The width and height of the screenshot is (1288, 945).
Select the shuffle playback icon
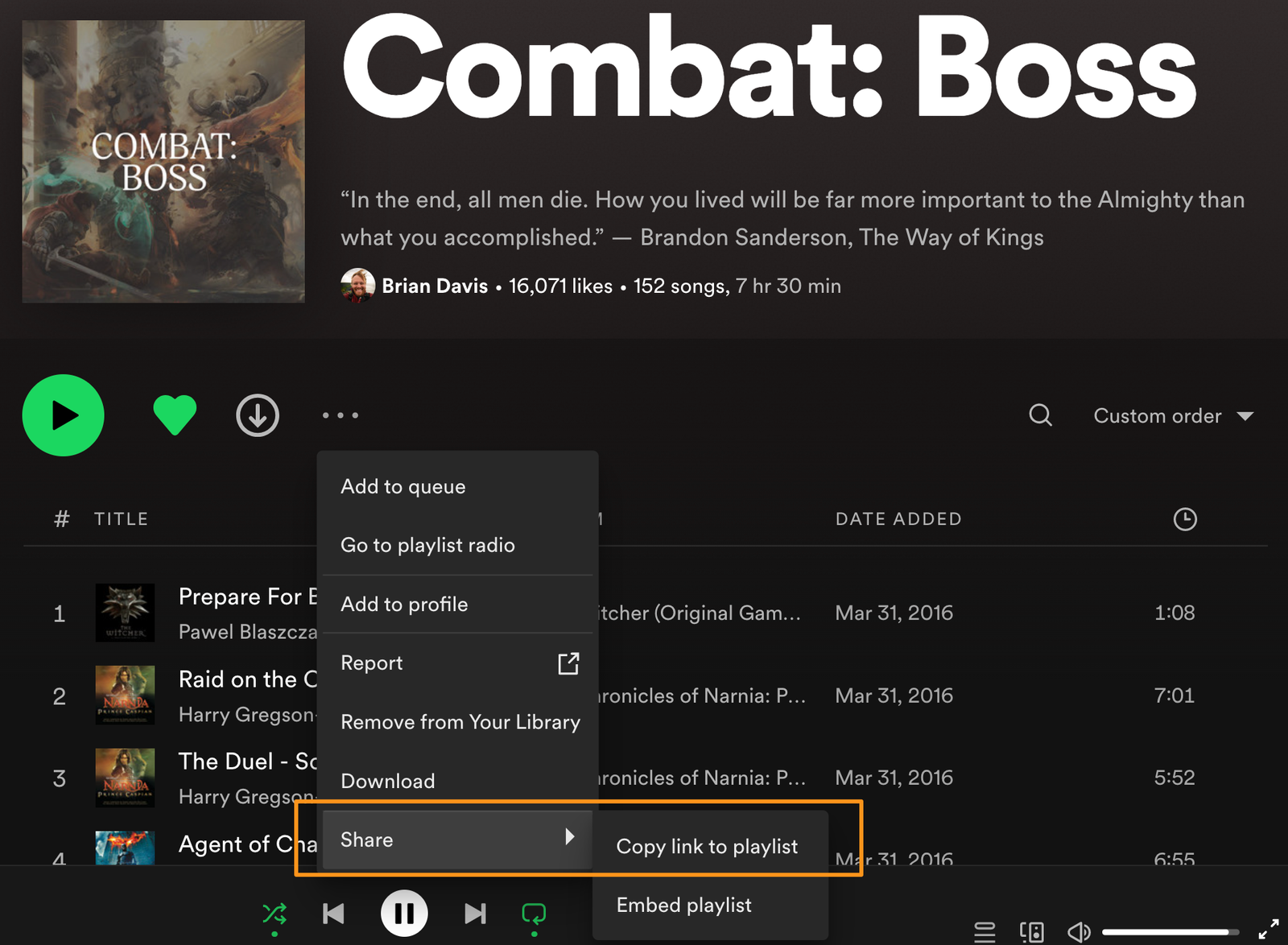click(x=274, y=913)
